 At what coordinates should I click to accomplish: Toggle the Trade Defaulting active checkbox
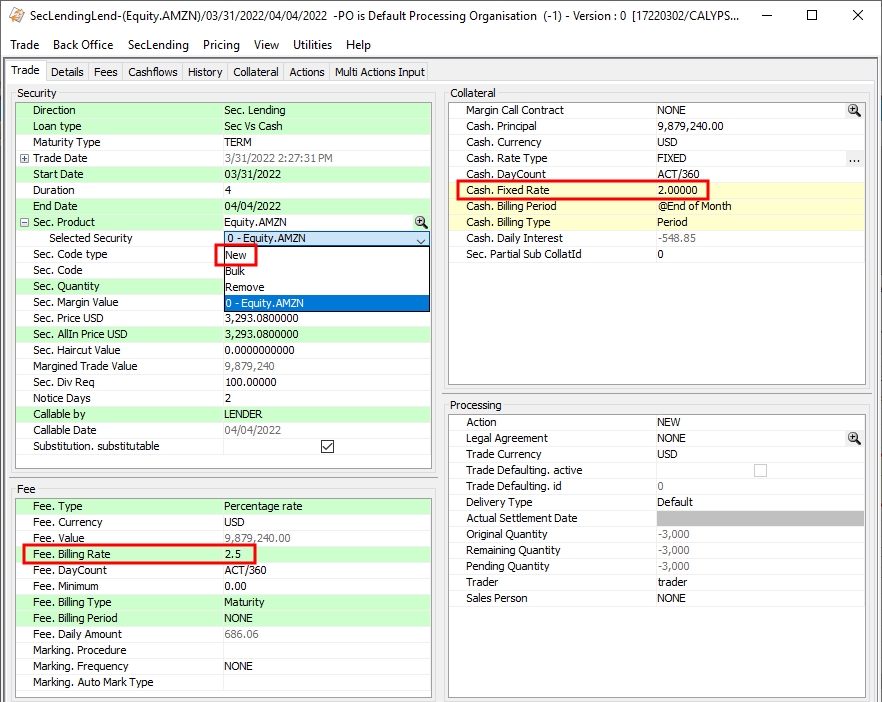point(760,470)
